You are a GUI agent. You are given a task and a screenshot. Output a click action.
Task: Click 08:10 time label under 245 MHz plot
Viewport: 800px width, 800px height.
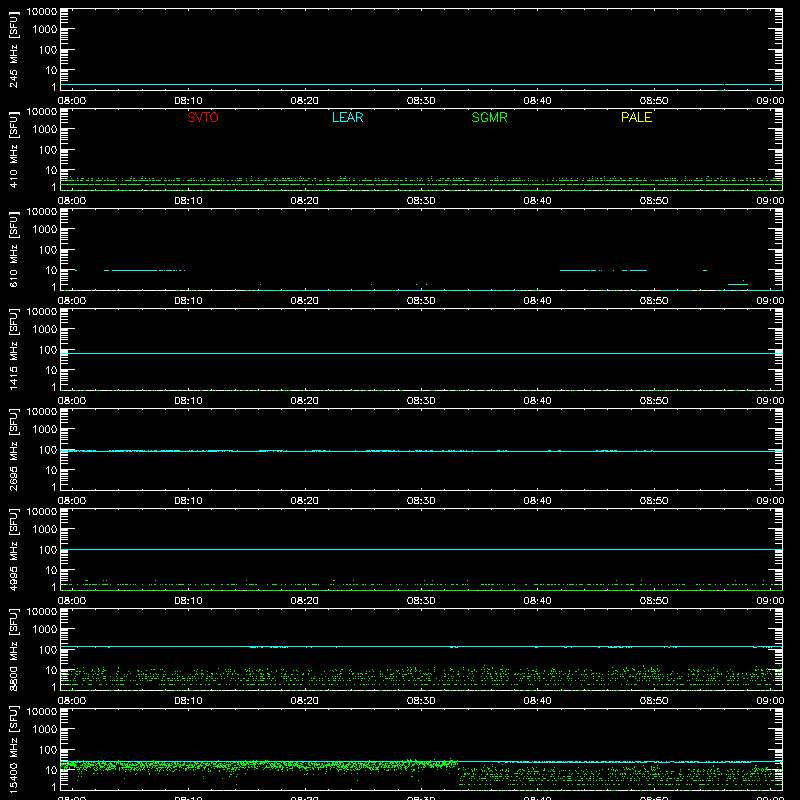point(188,101)
